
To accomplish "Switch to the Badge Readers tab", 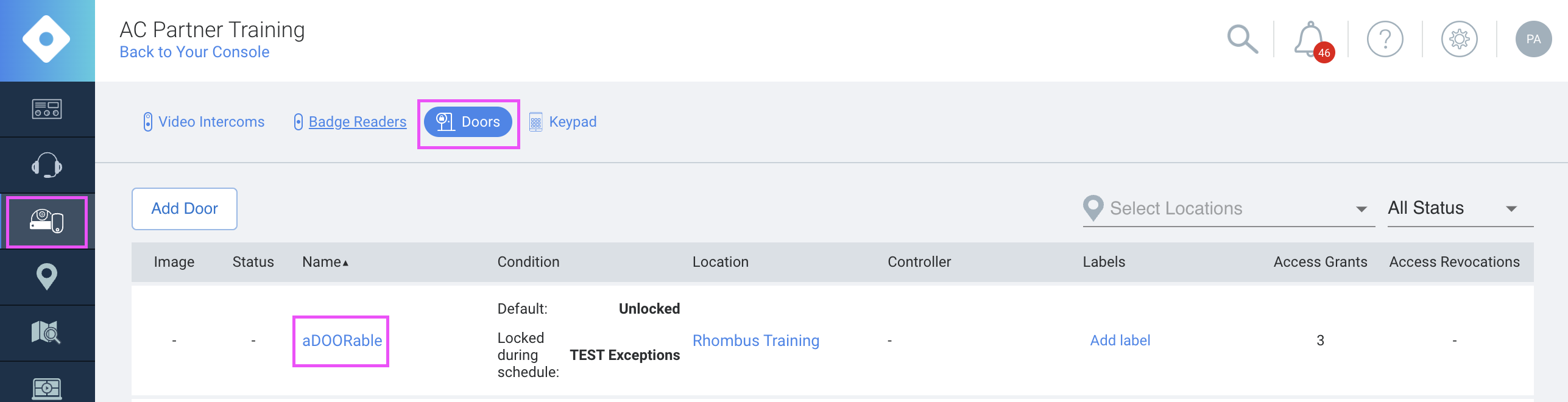I will [357, 121].
